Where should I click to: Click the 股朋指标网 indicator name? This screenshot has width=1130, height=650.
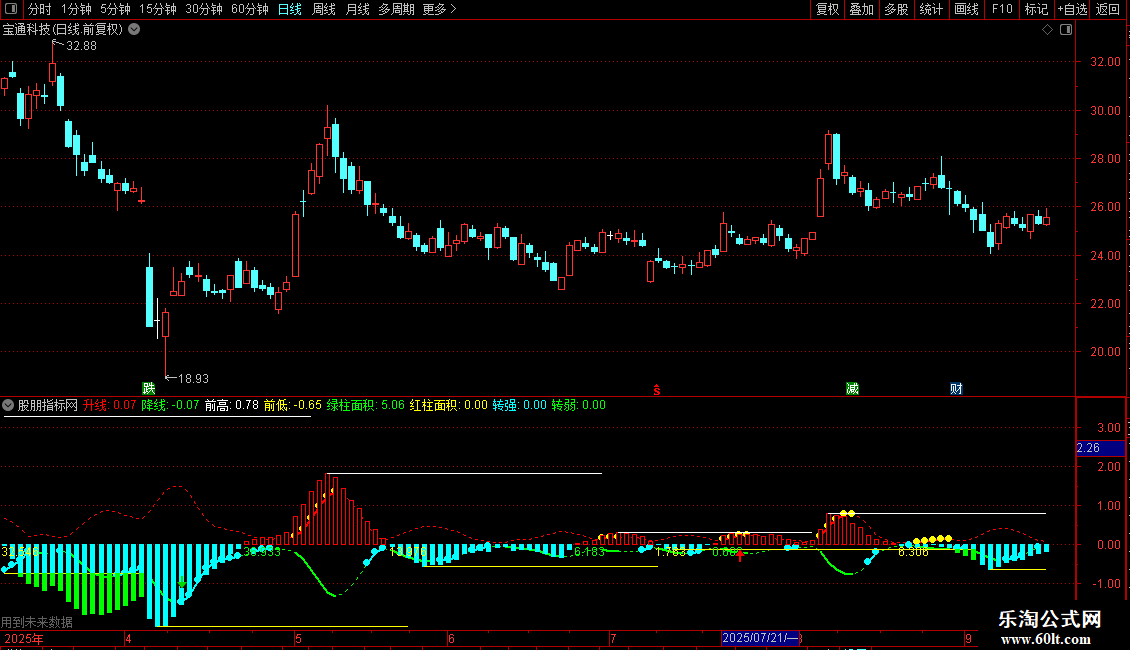point(48,405)
